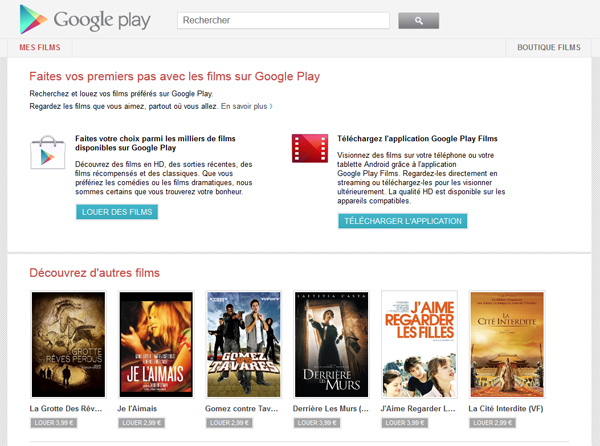The image size is (600, 446).
Task: Click heading Faites vos premiers pas
Action: [x=174, y=77]
